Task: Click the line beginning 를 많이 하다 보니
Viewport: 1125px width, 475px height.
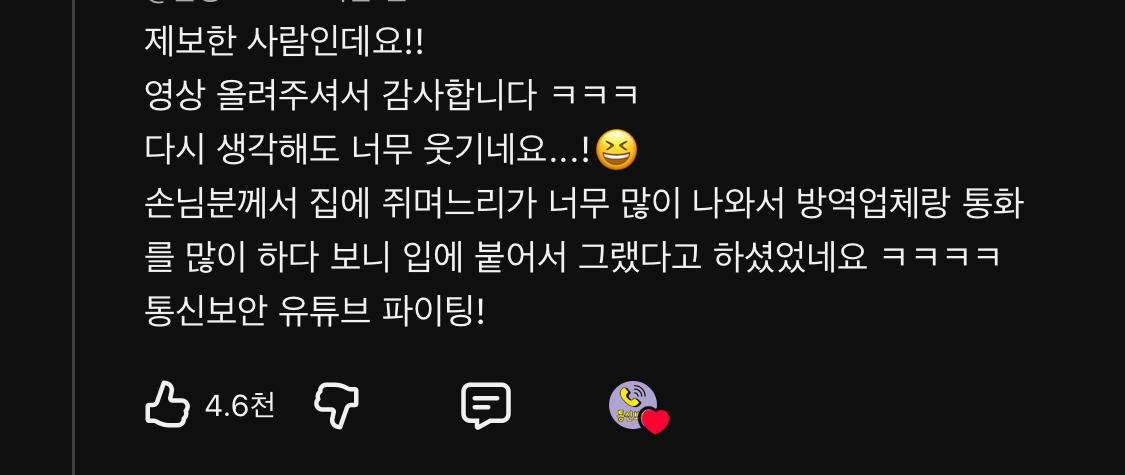Action: tap(573, 258)
